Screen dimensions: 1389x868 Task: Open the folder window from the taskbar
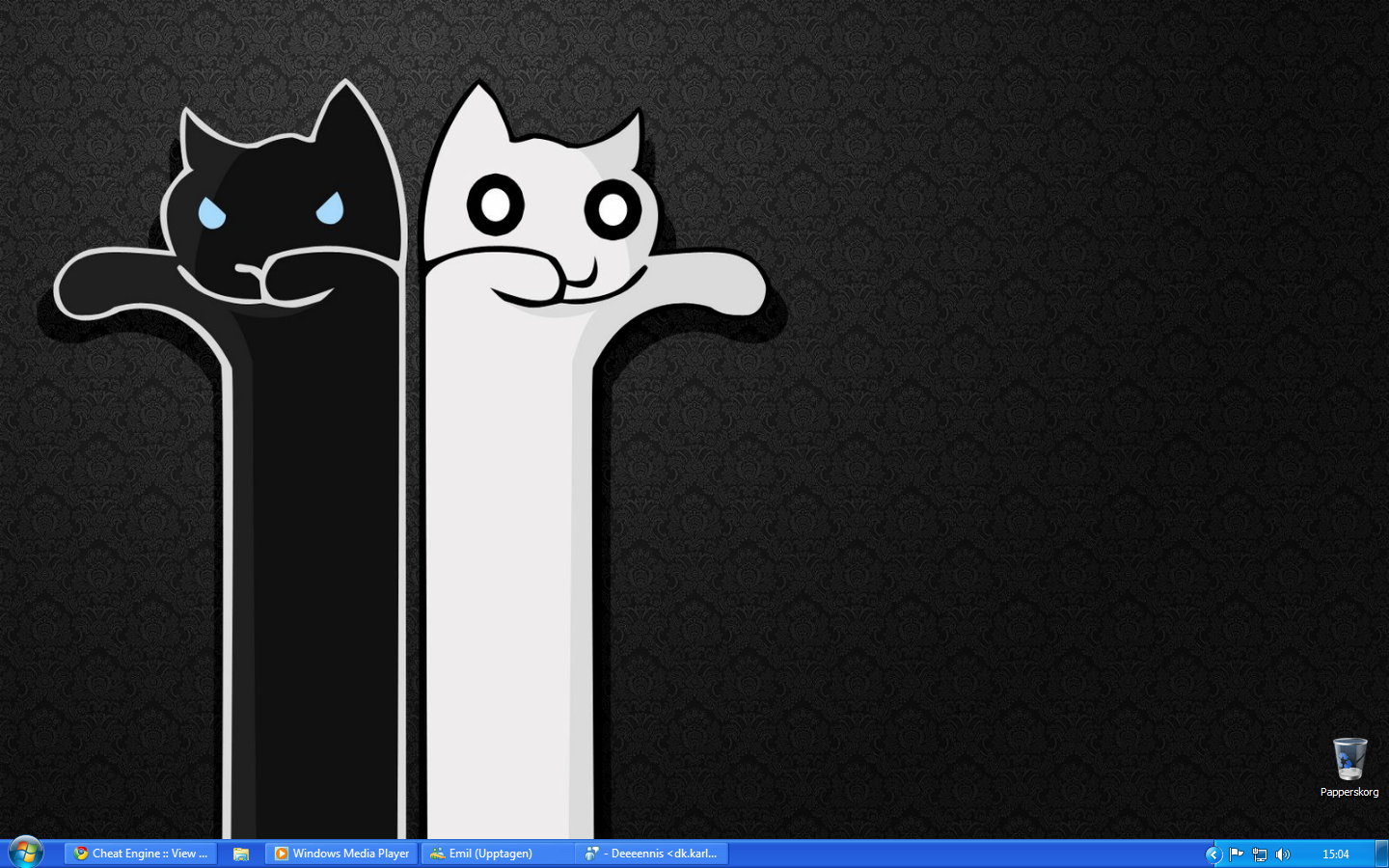240,853
